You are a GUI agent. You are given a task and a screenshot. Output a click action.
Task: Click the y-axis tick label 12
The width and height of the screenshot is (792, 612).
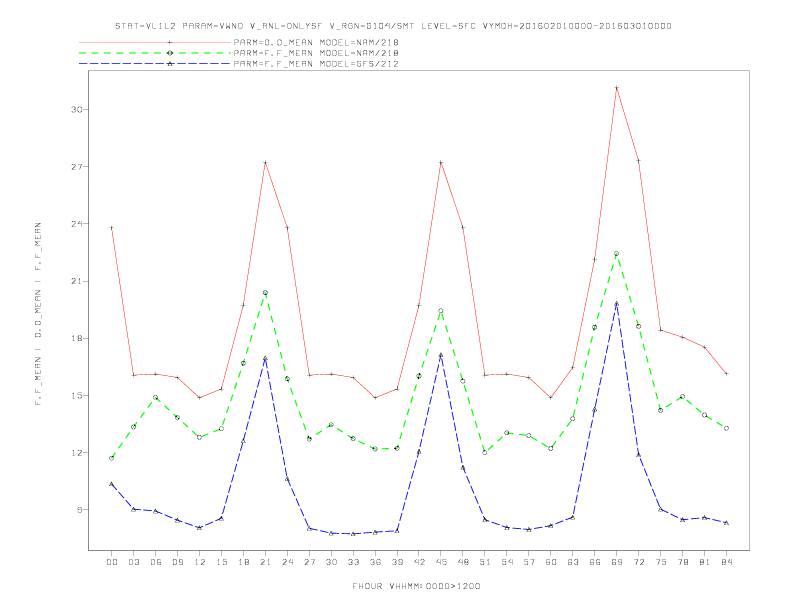coord(76,452)
